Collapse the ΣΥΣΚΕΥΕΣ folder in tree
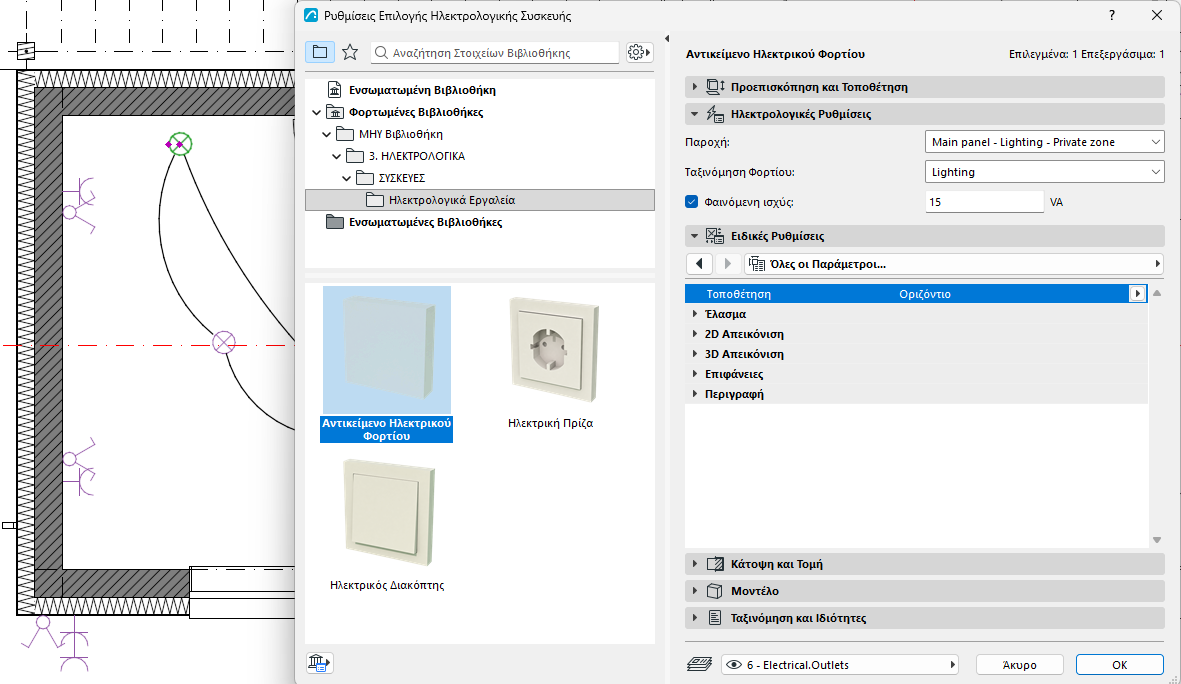 click(346, 179)
